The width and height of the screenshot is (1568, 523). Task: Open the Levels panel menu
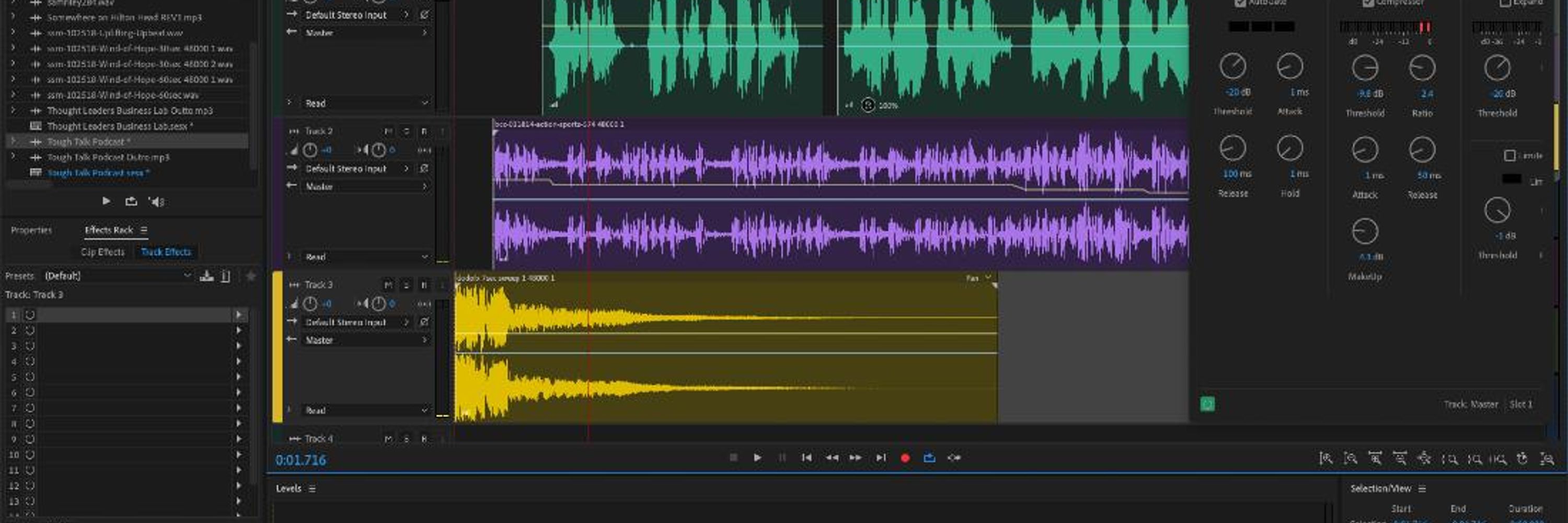(312, 488)
